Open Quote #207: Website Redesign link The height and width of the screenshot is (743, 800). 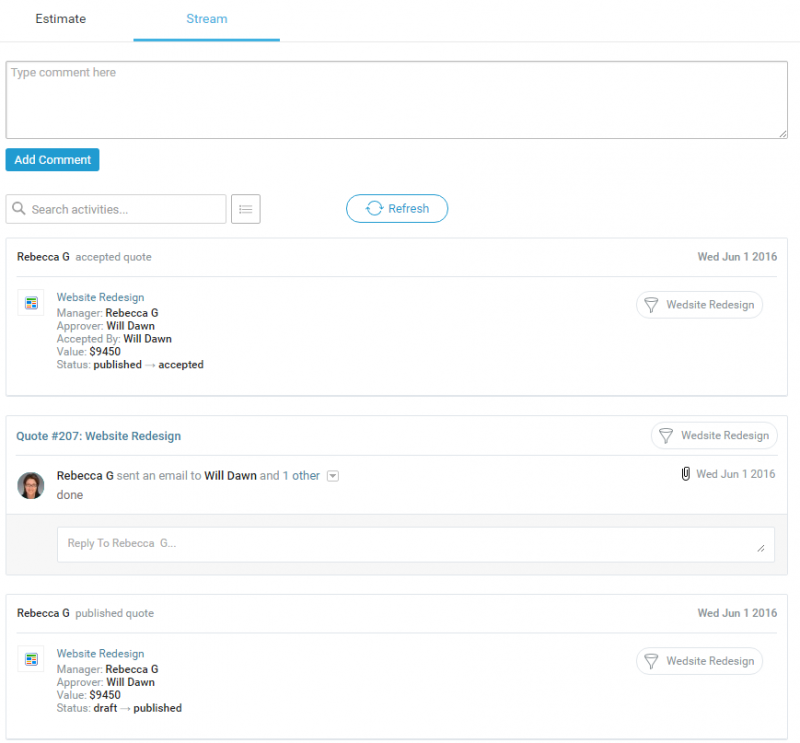click(x=99, y=436)
